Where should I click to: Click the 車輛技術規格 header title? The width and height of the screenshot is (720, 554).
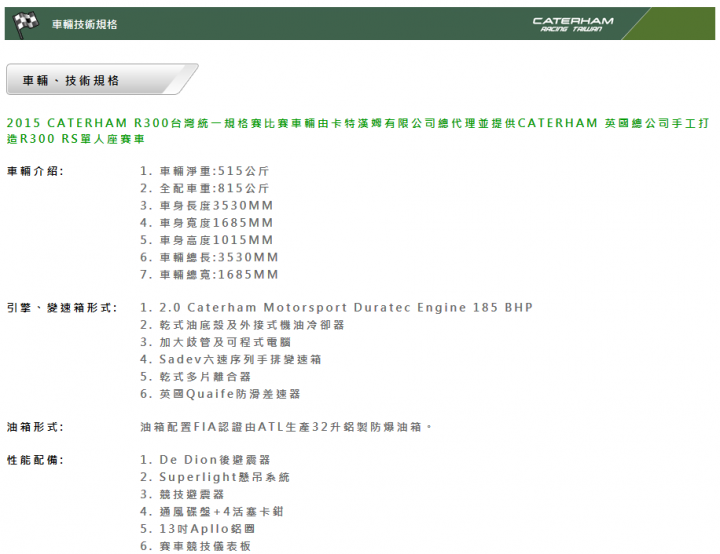point(84,24)
